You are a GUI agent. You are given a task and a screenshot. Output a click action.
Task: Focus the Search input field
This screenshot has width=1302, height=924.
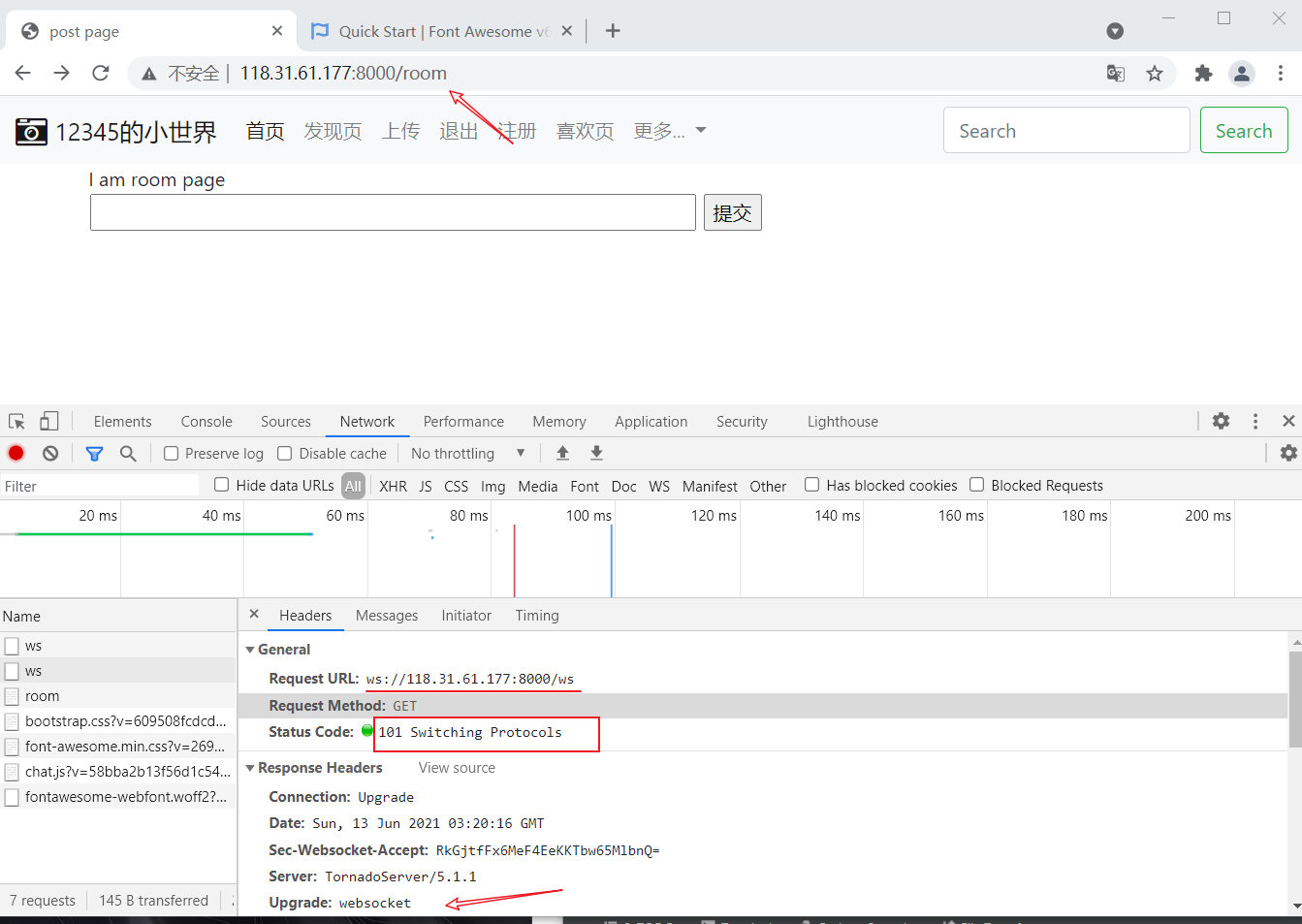tap(1066, 130)
